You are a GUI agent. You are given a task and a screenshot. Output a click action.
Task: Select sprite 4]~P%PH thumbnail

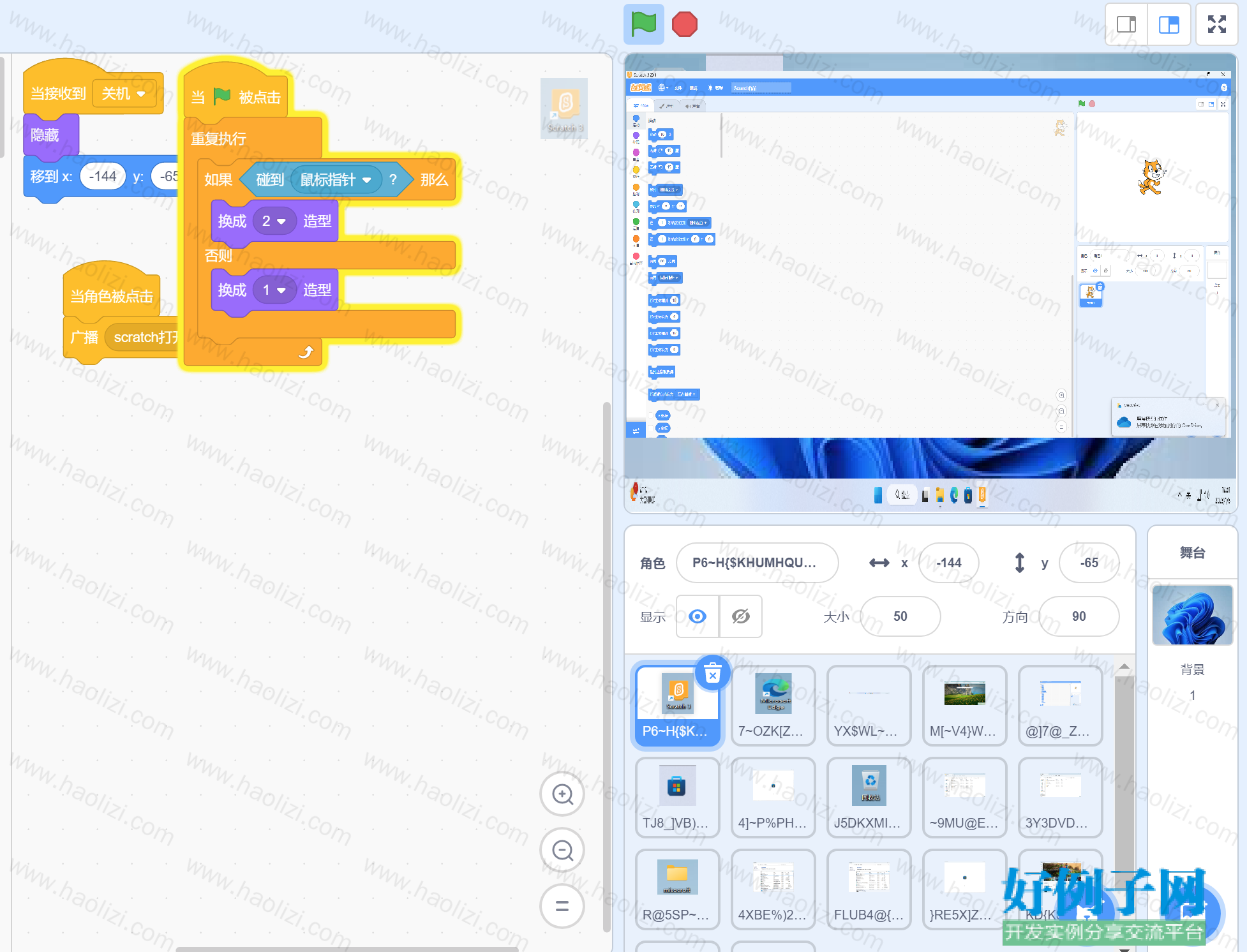point(773,798)
